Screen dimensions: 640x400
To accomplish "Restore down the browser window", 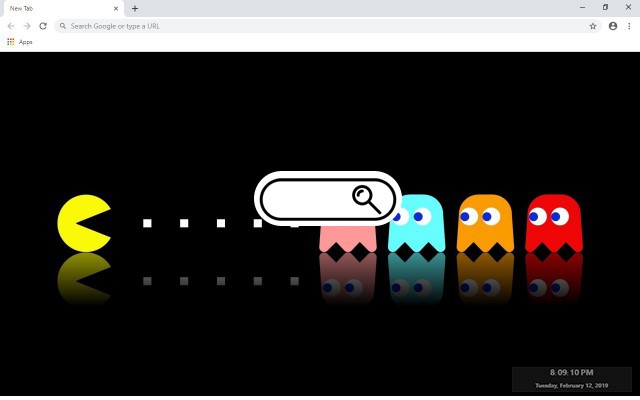I will pos(605,7).
